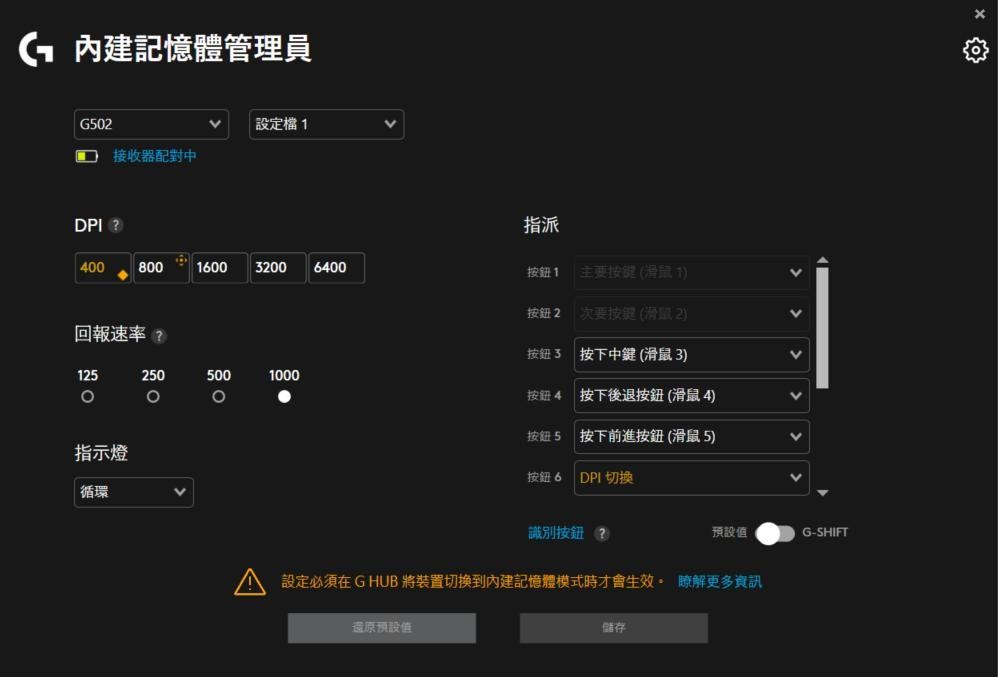Click the DPI help question mark
998x677 pixels.
[x=117, y=226]
